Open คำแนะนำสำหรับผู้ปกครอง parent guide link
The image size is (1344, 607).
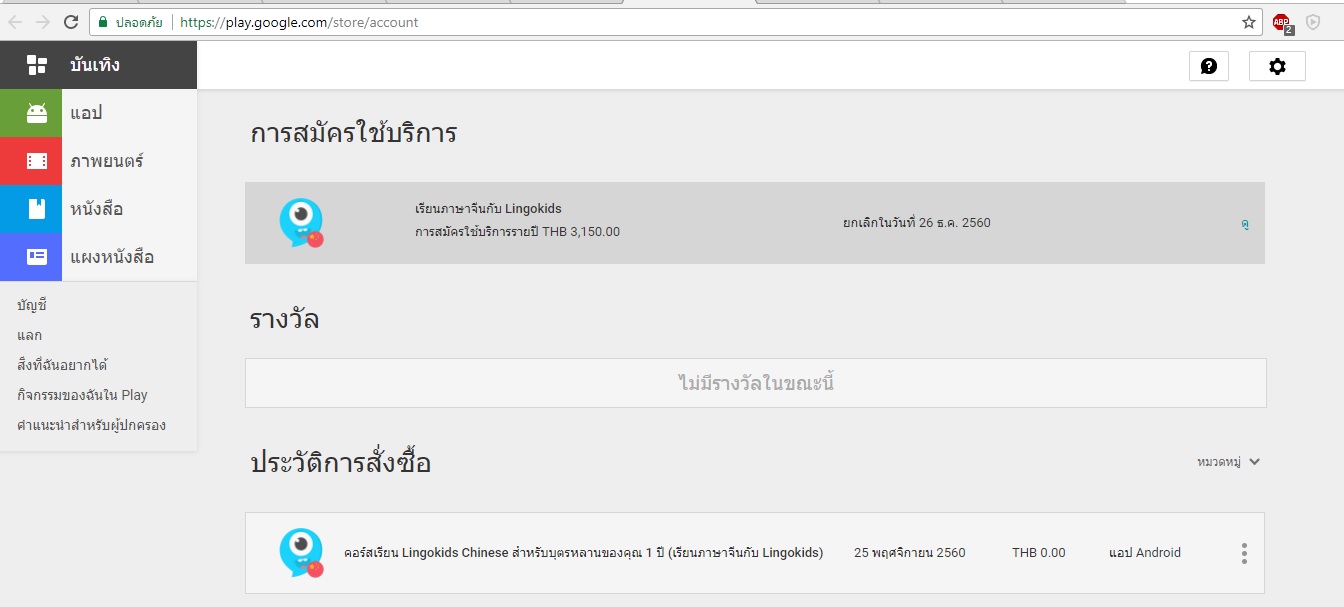click(x=92, y=425)
